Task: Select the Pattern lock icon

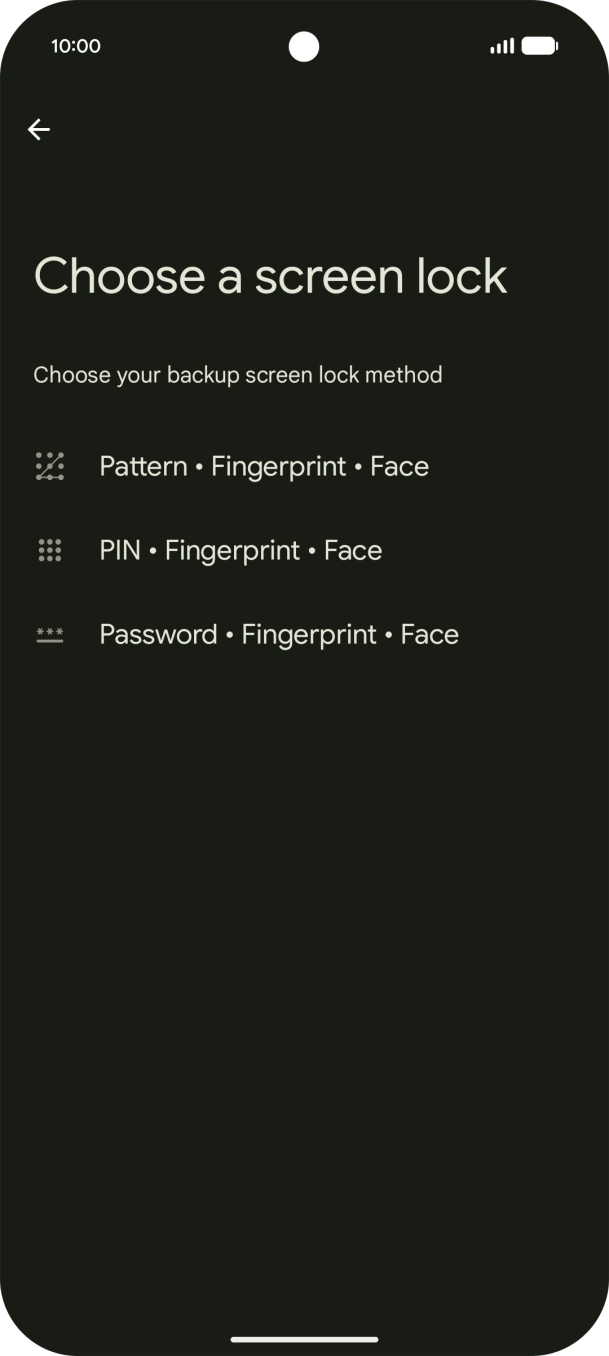Action: click(x=49, y=465)
